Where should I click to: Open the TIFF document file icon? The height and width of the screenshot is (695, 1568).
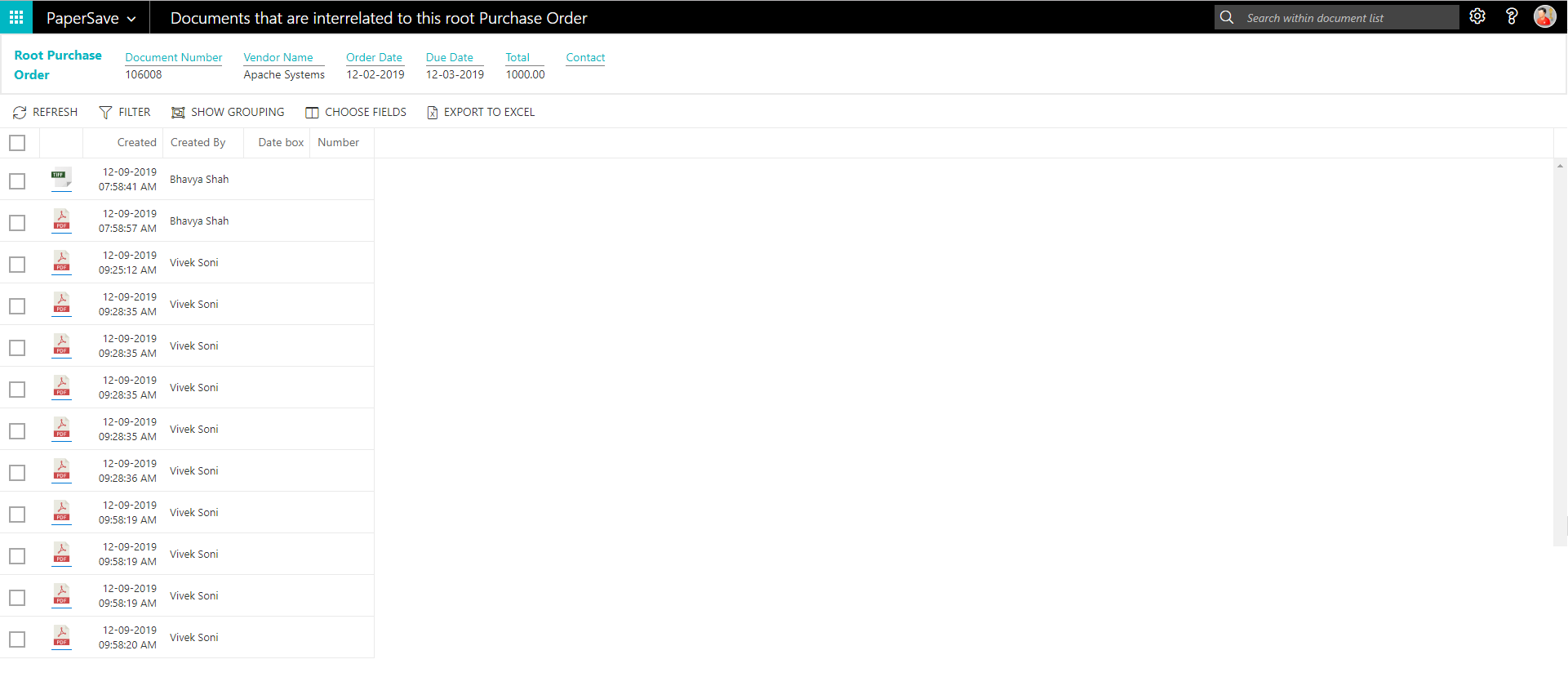[x=61, y=179]
